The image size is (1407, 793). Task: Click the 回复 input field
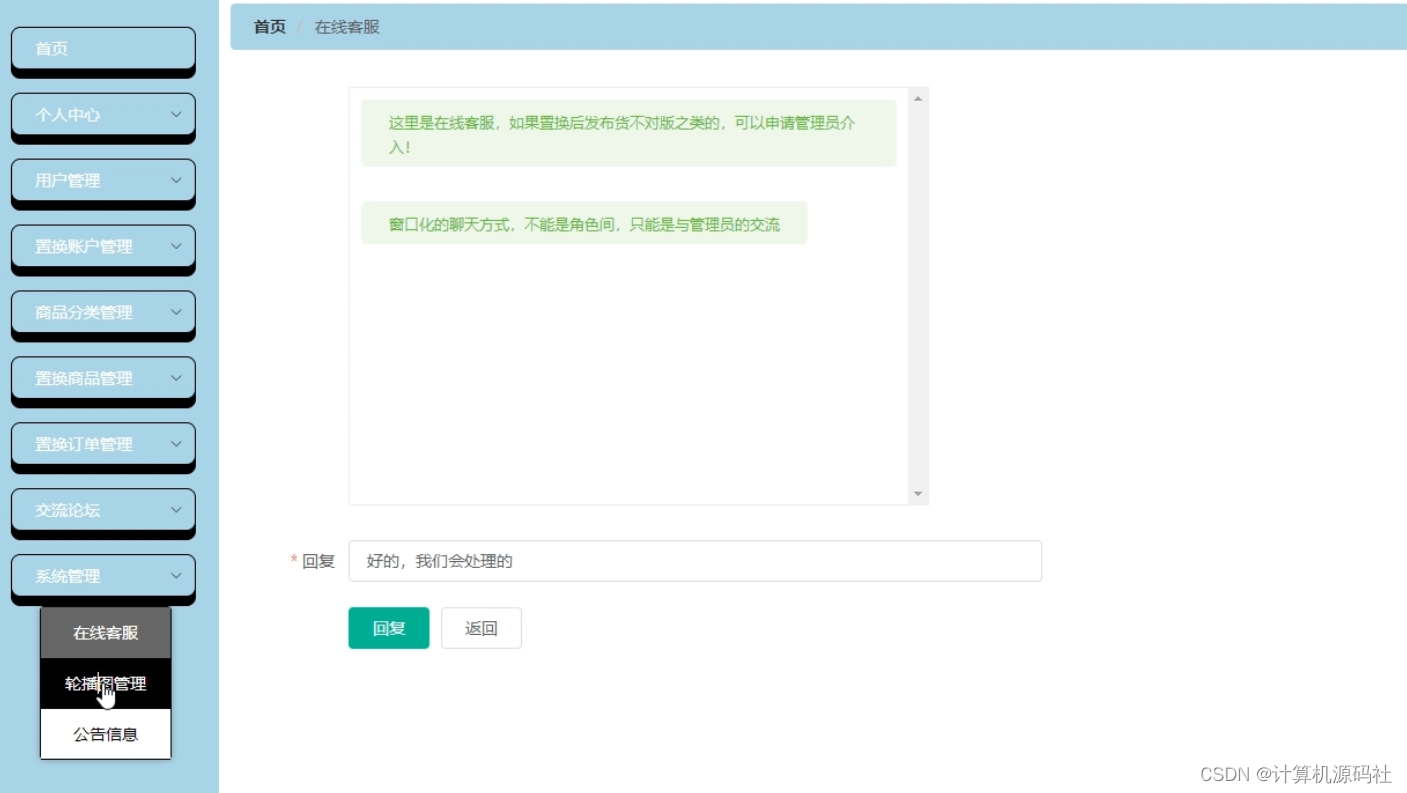(x=695, y=561)
